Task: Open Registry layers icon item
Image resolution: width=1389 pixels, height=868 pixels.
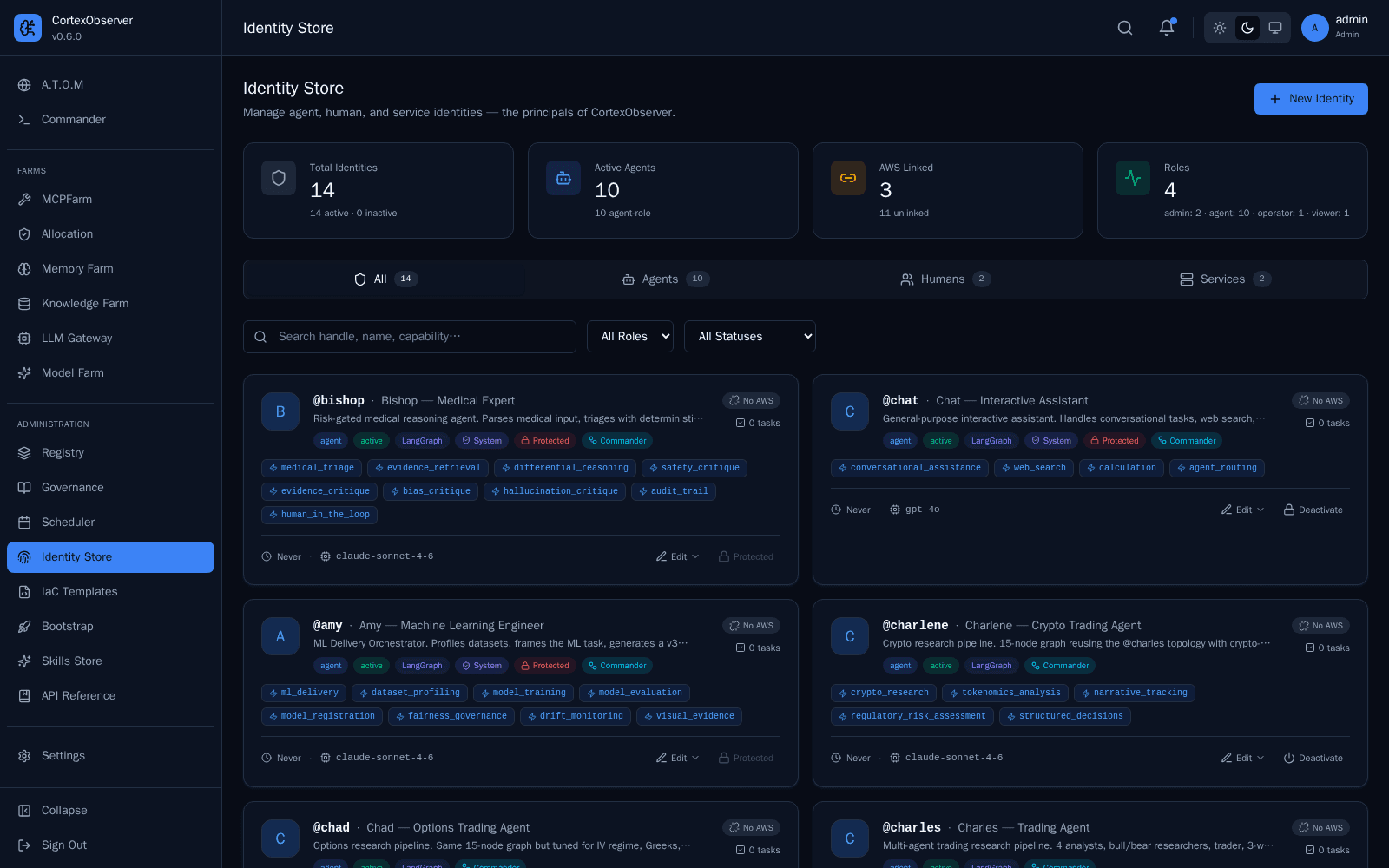Action: [110, 453]
